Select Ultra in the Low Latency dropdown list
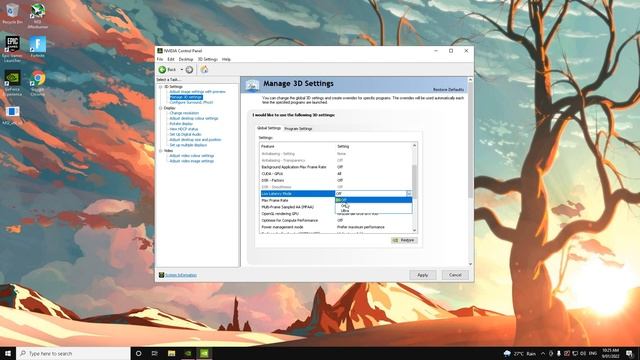The image size is (640, 360). [373, 211]
